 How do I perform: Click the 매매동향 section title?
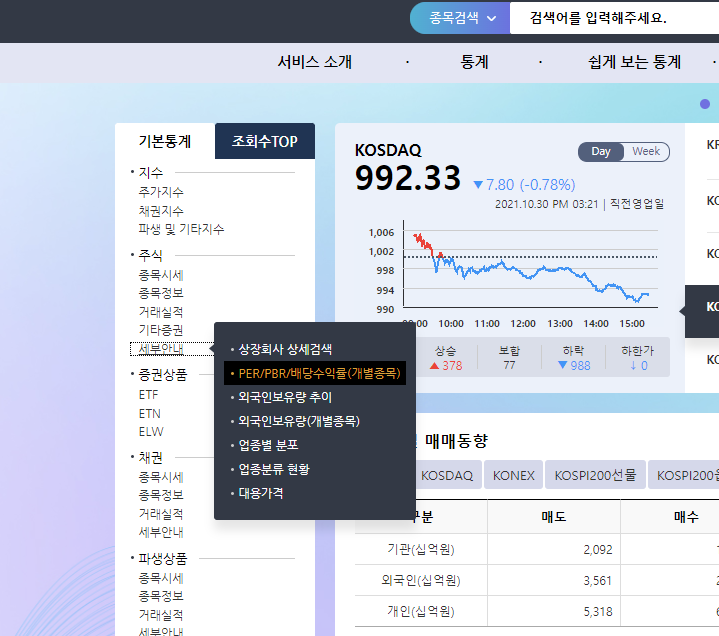(x=456, y=441)
